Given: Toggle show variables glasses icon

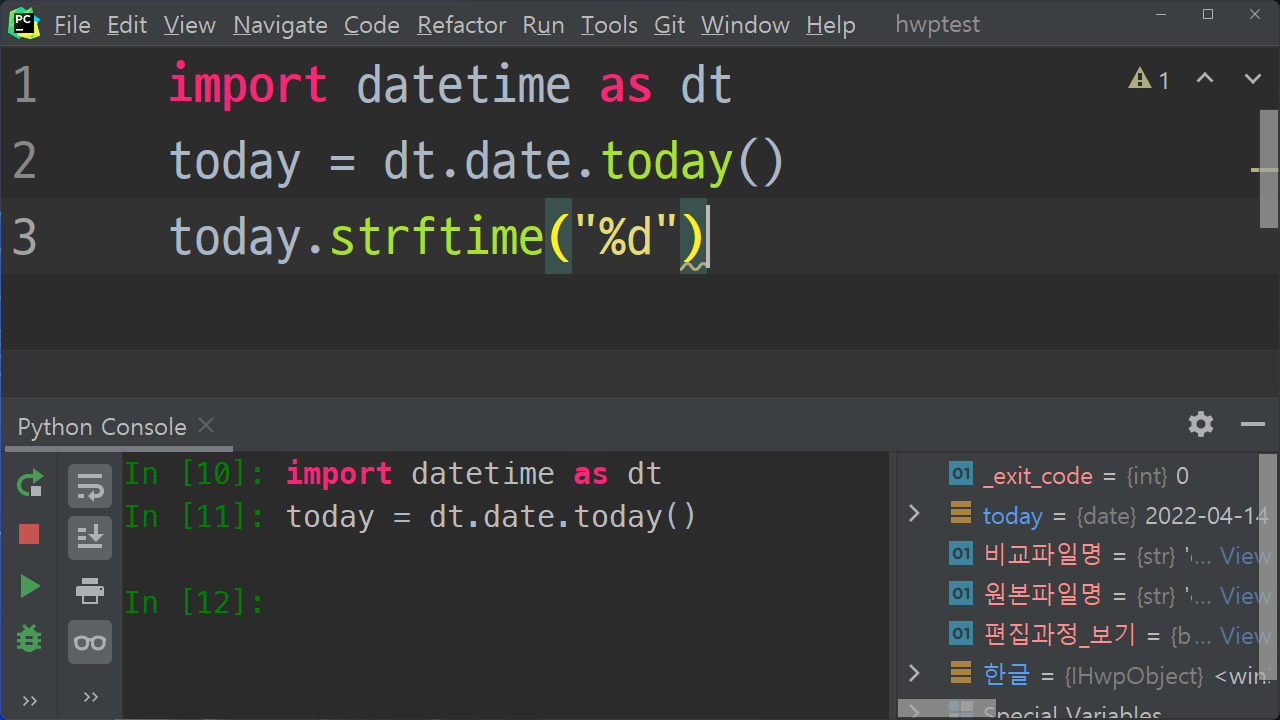Looking at the screenshot, I should [x=90, y=642].
